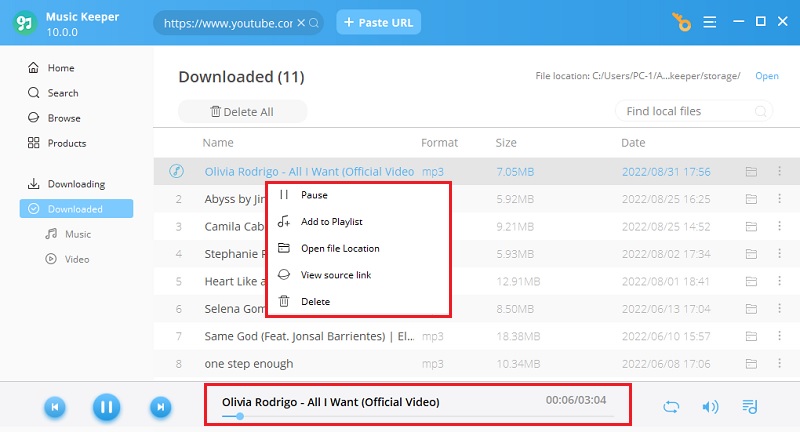Open the file location via Open link
This screenshot has height=432, width=800.
point(767,75)
